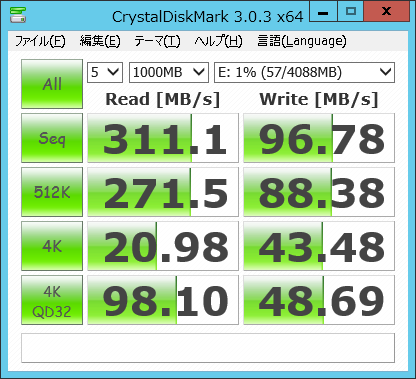Click the CrystalDiskMark app icon in title bar
The image size is (416, 379).
coord(18,14)
